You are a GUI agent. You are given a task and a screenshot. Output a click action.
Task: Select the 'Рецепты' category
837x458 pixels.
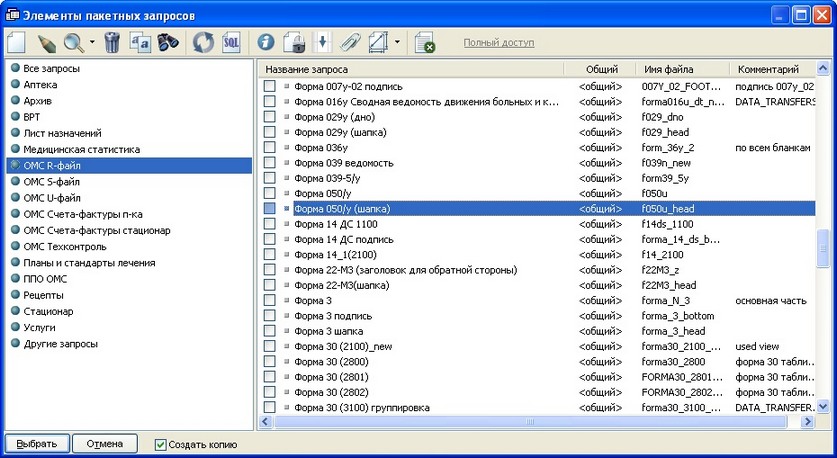click(43, 295)
